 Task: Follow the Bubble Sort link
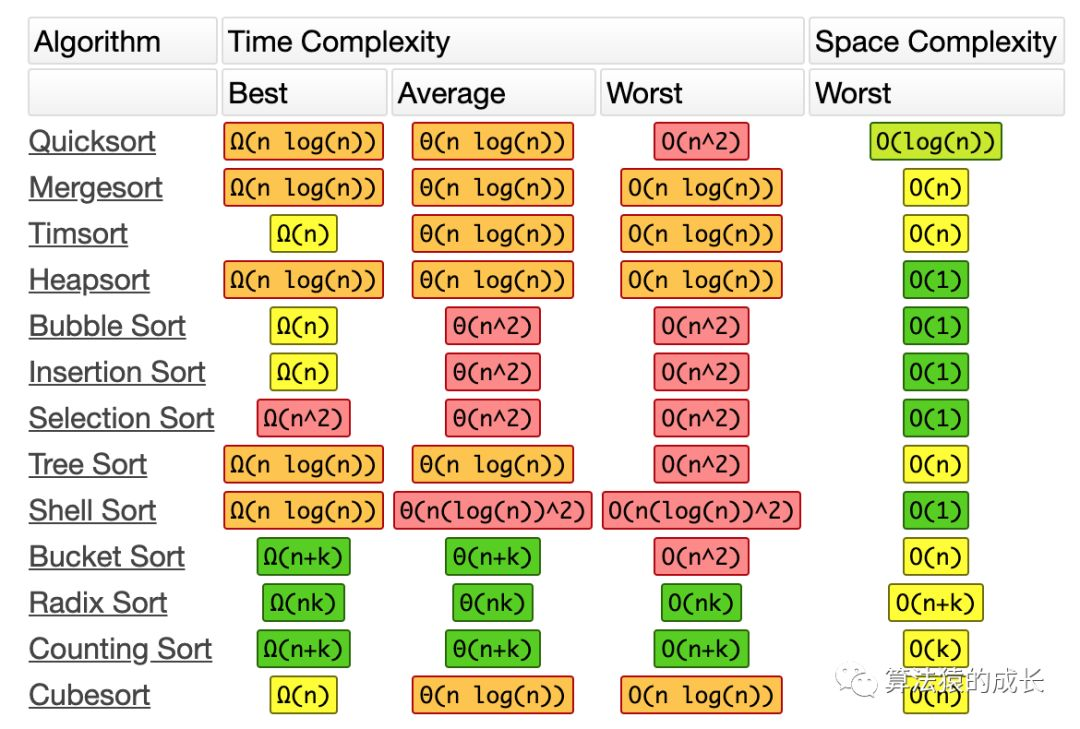tap(107, 326)
